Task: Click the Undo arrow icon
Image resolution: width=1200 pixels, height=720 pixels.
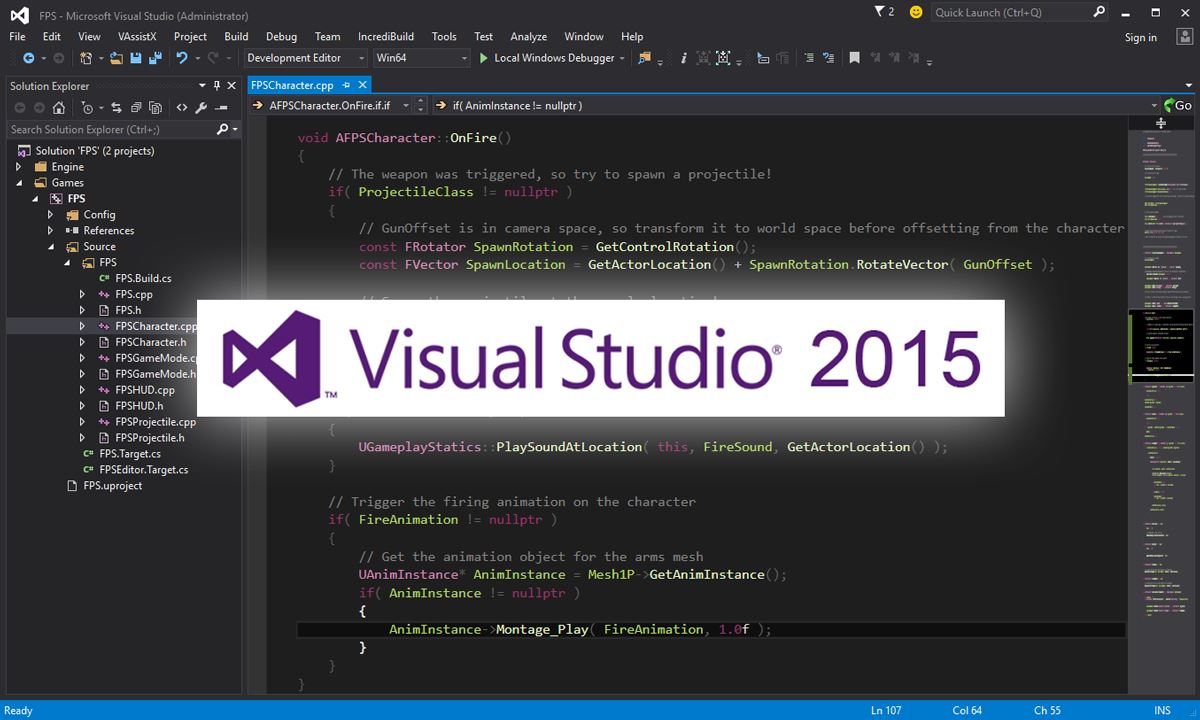Action: click(x=182, y=59)
